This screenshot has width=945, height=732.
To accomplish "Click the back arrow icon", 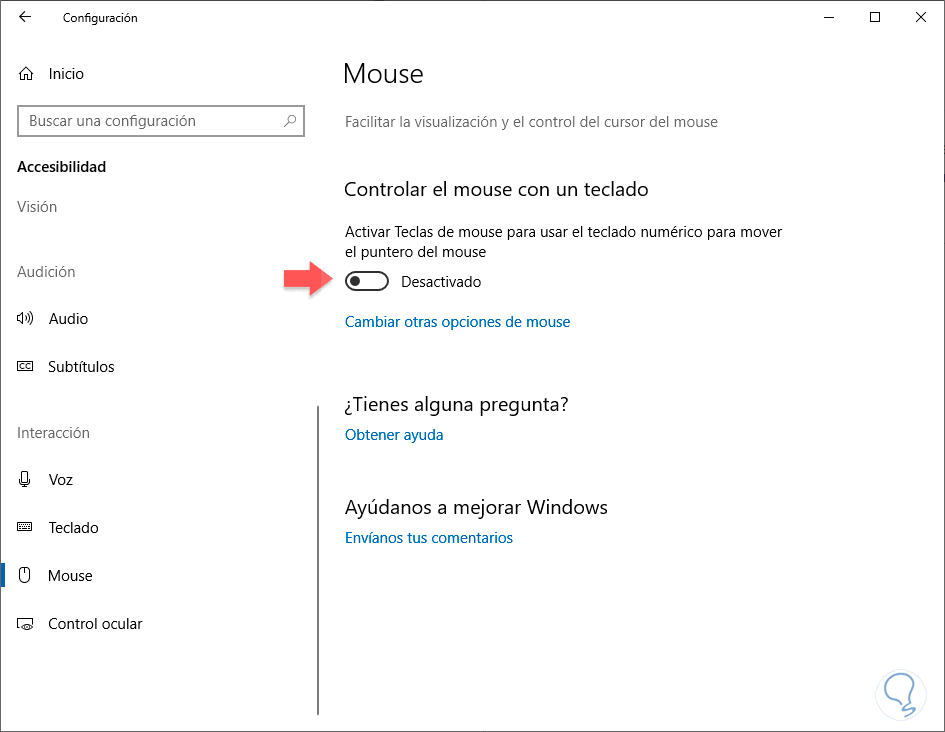I will (25, 17).
